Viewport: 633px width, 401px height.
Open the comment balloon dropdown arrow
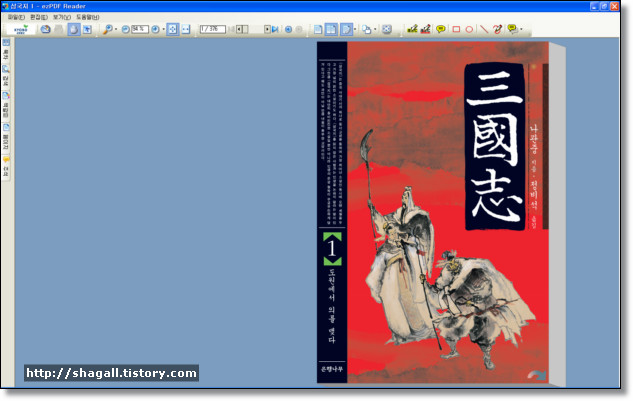pos(522,29)
